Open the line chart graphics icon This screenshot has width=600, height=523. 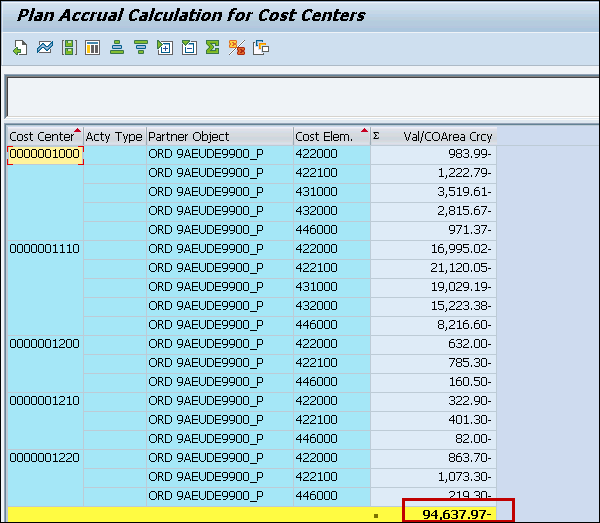[44, 47]
